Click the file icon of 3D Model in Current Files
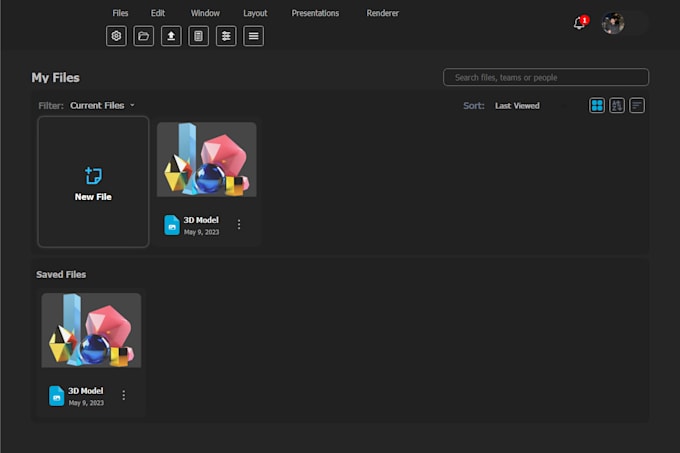 (172, 225)
